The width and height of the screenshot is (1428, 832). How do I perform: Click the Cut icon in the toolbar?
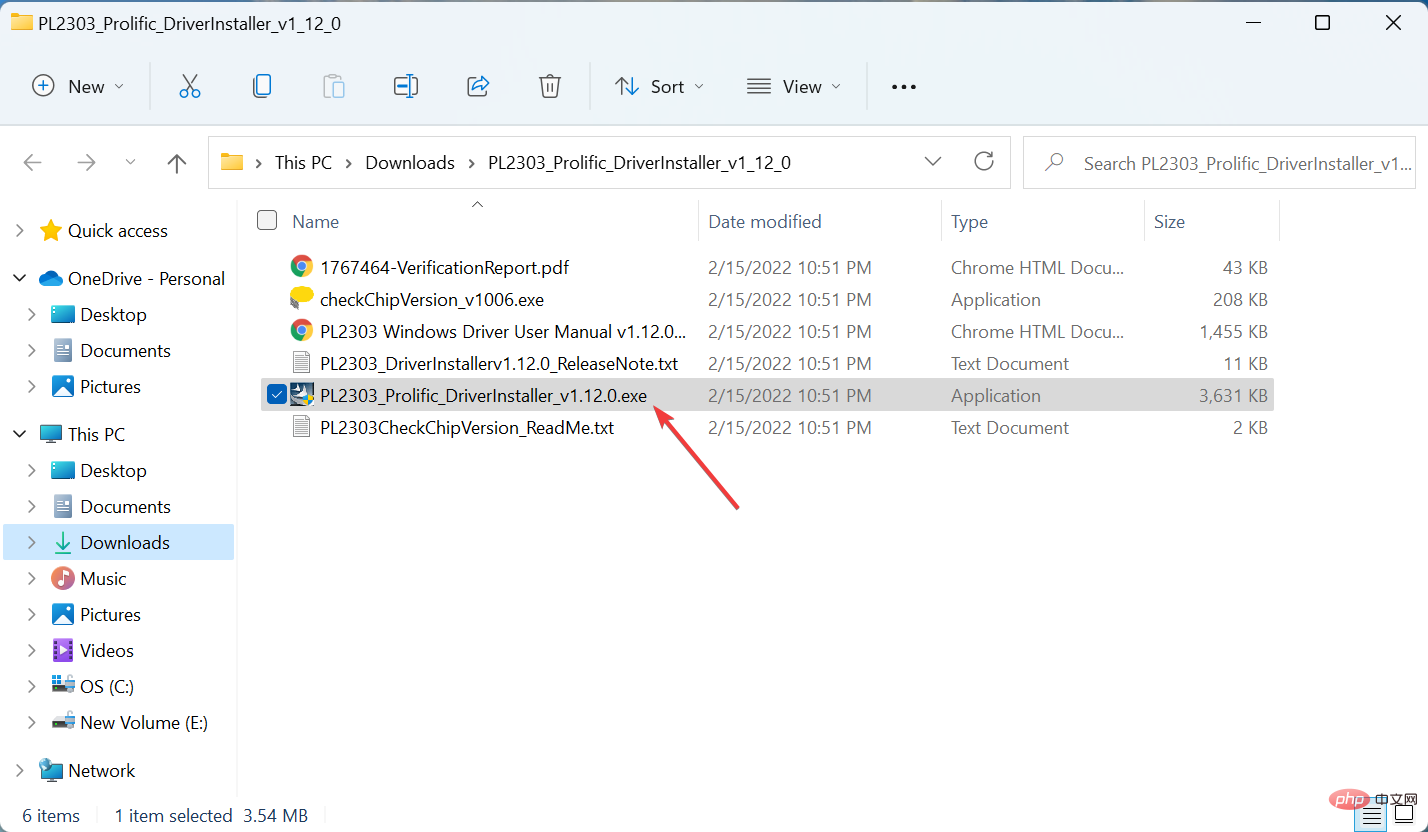(x=190, y=86)
